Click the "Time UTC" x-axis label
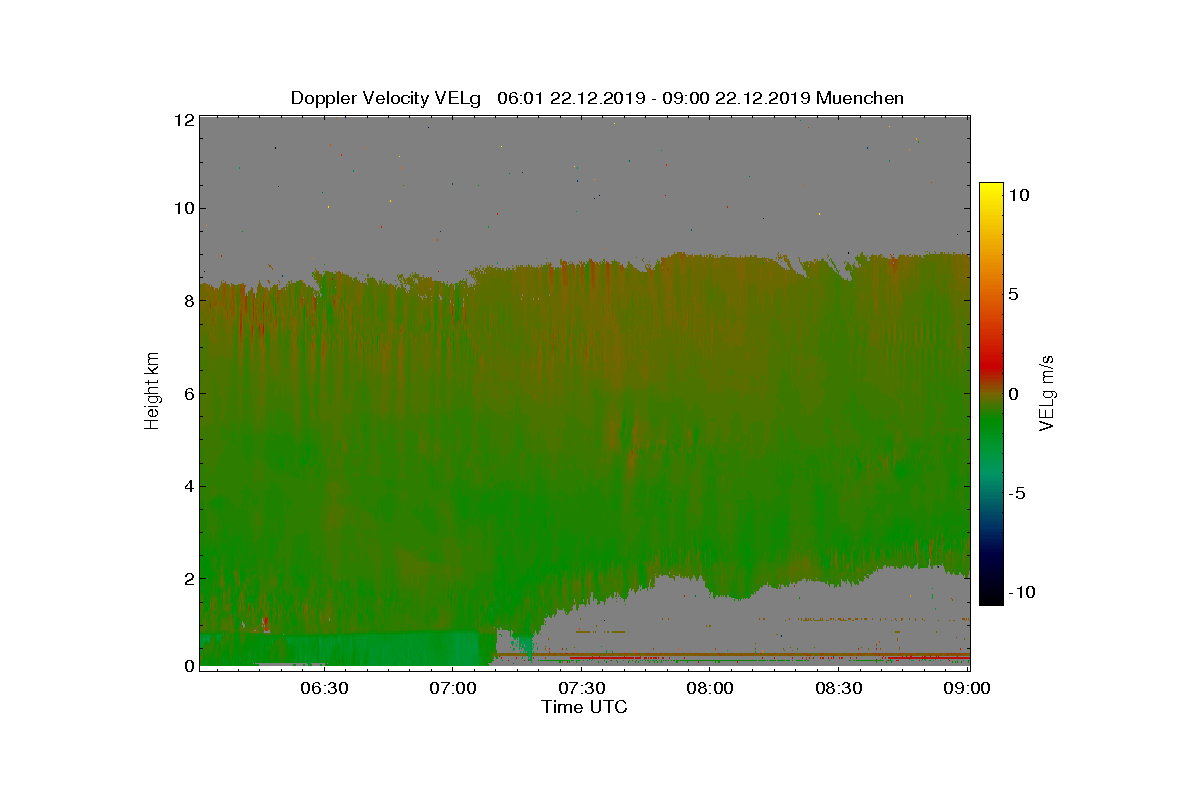The image size is (1200, 800). pyautogui.click(x=585, y=707)
